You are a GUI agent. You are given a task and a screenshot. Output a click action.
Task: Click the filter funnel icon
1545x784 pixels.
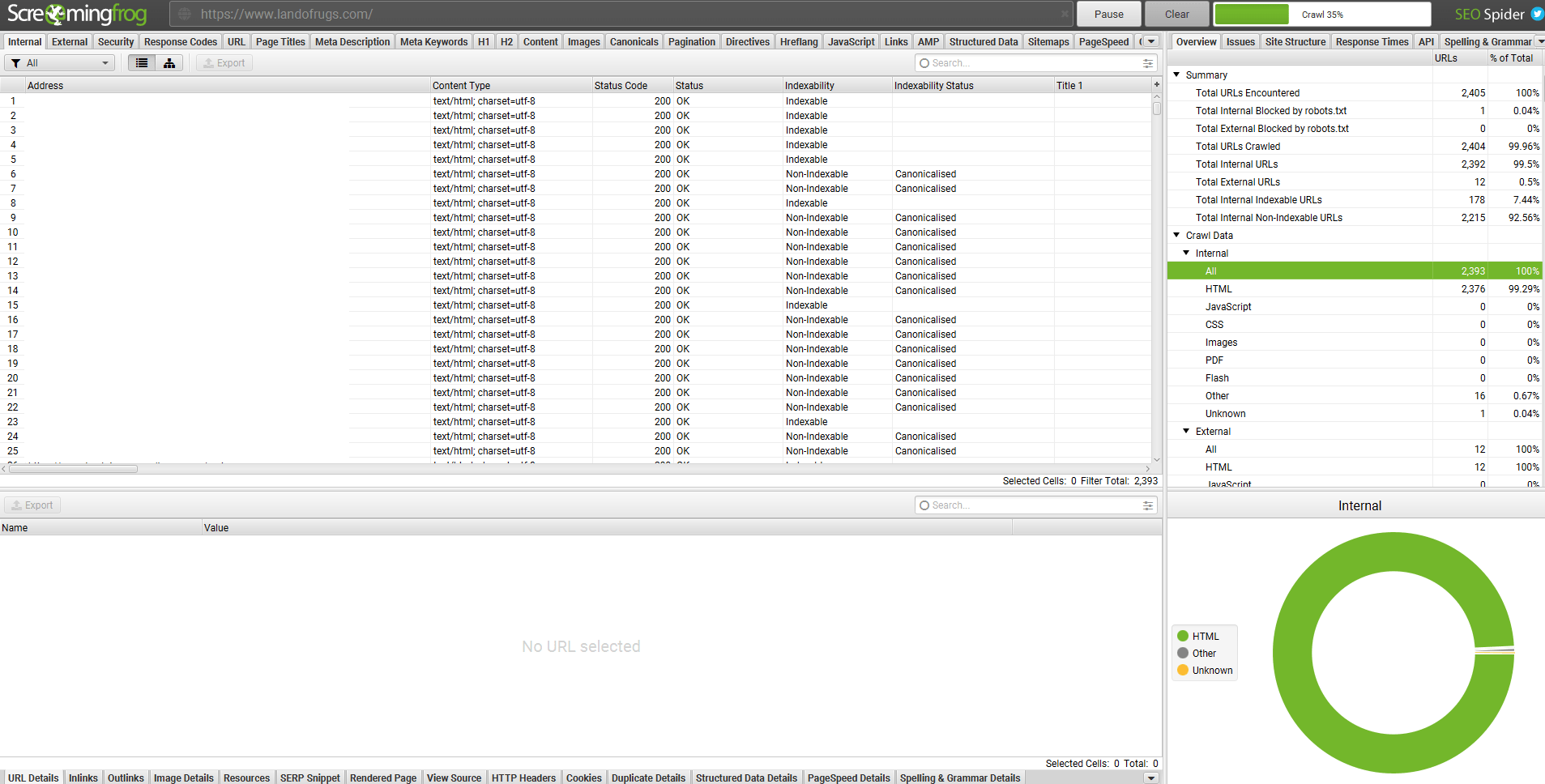click(15, 62)
